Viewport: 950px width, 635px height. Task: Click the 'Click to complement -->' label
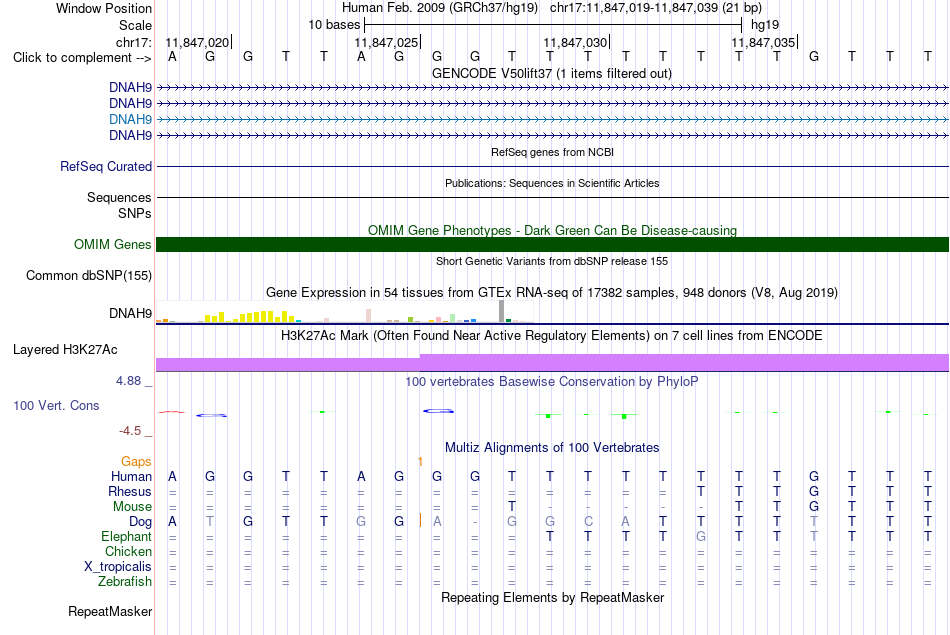[82, 58]
